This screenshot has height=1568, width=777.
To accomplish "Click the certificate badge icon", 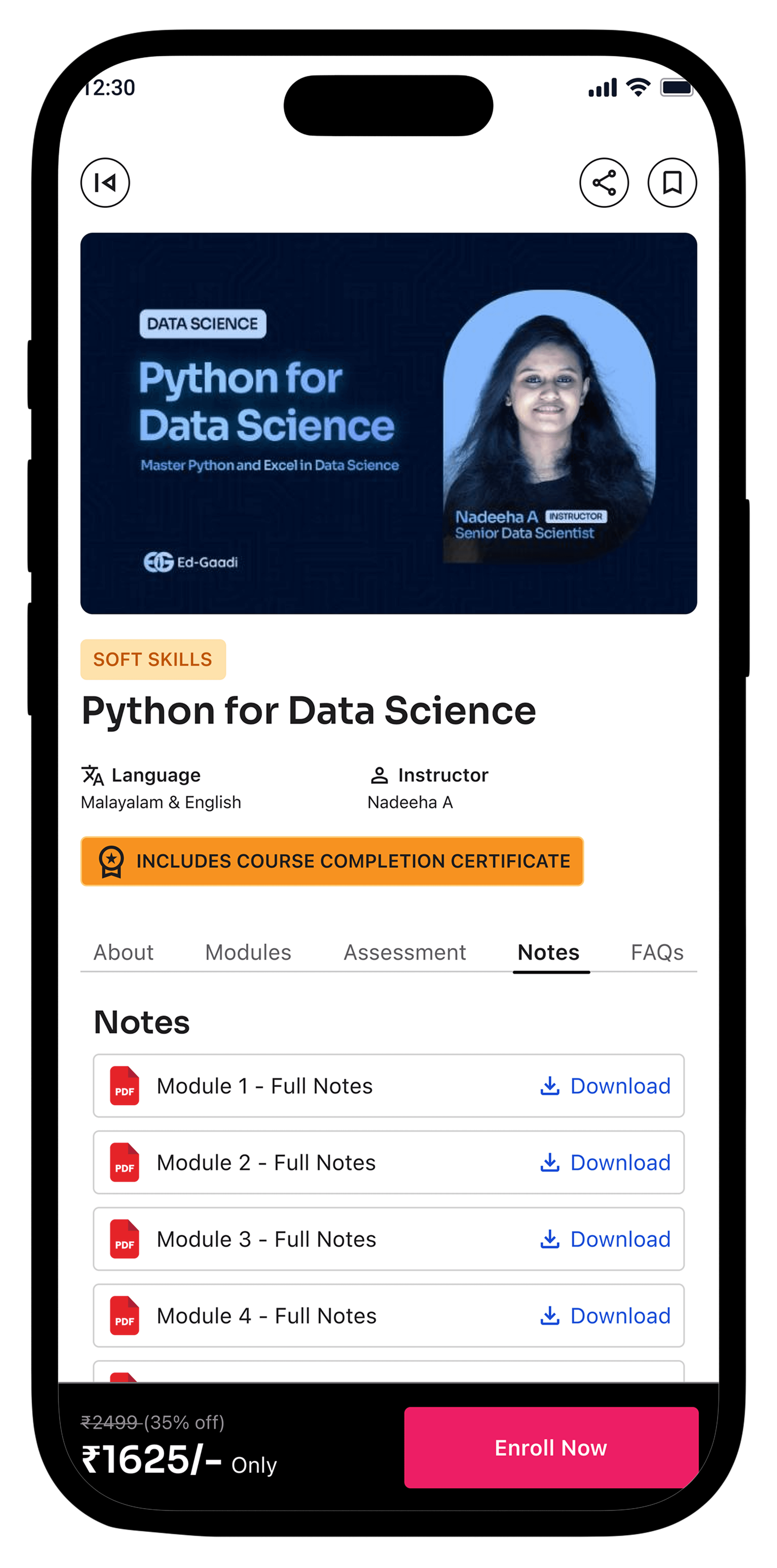I will [111, 861].
